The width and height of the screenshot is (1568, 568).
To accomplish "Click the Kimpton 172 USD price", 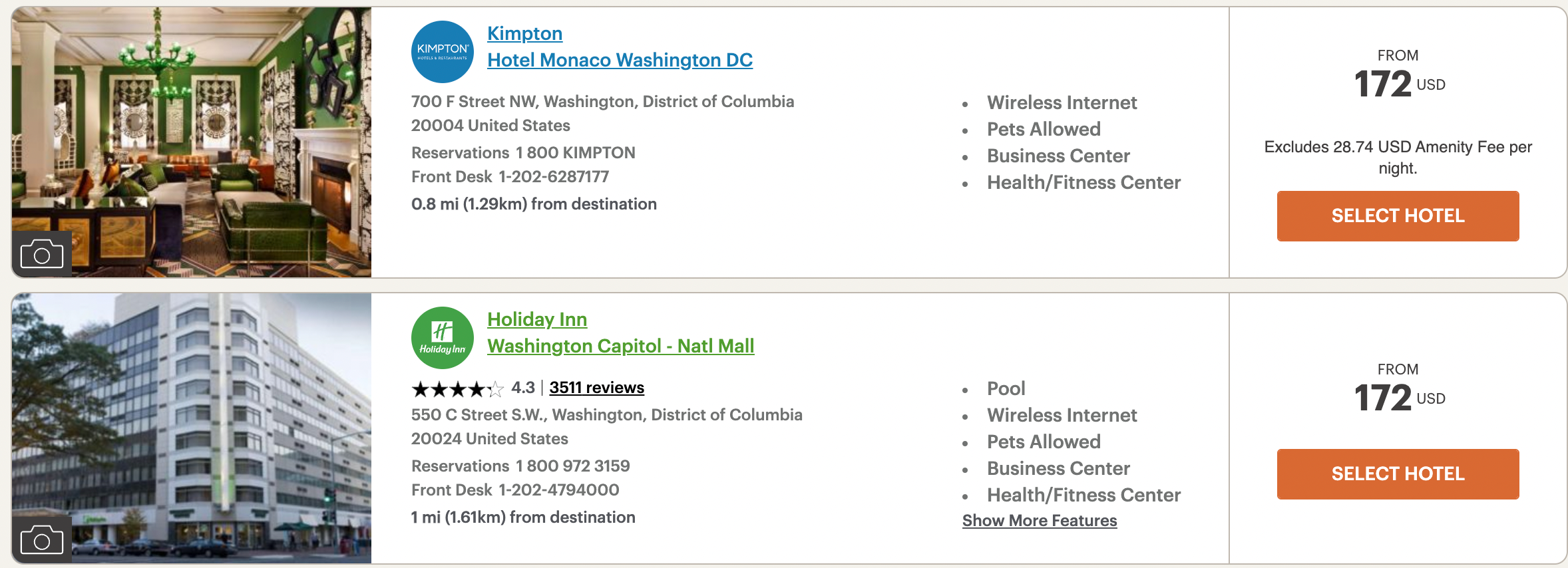I will click(1399, 84).
